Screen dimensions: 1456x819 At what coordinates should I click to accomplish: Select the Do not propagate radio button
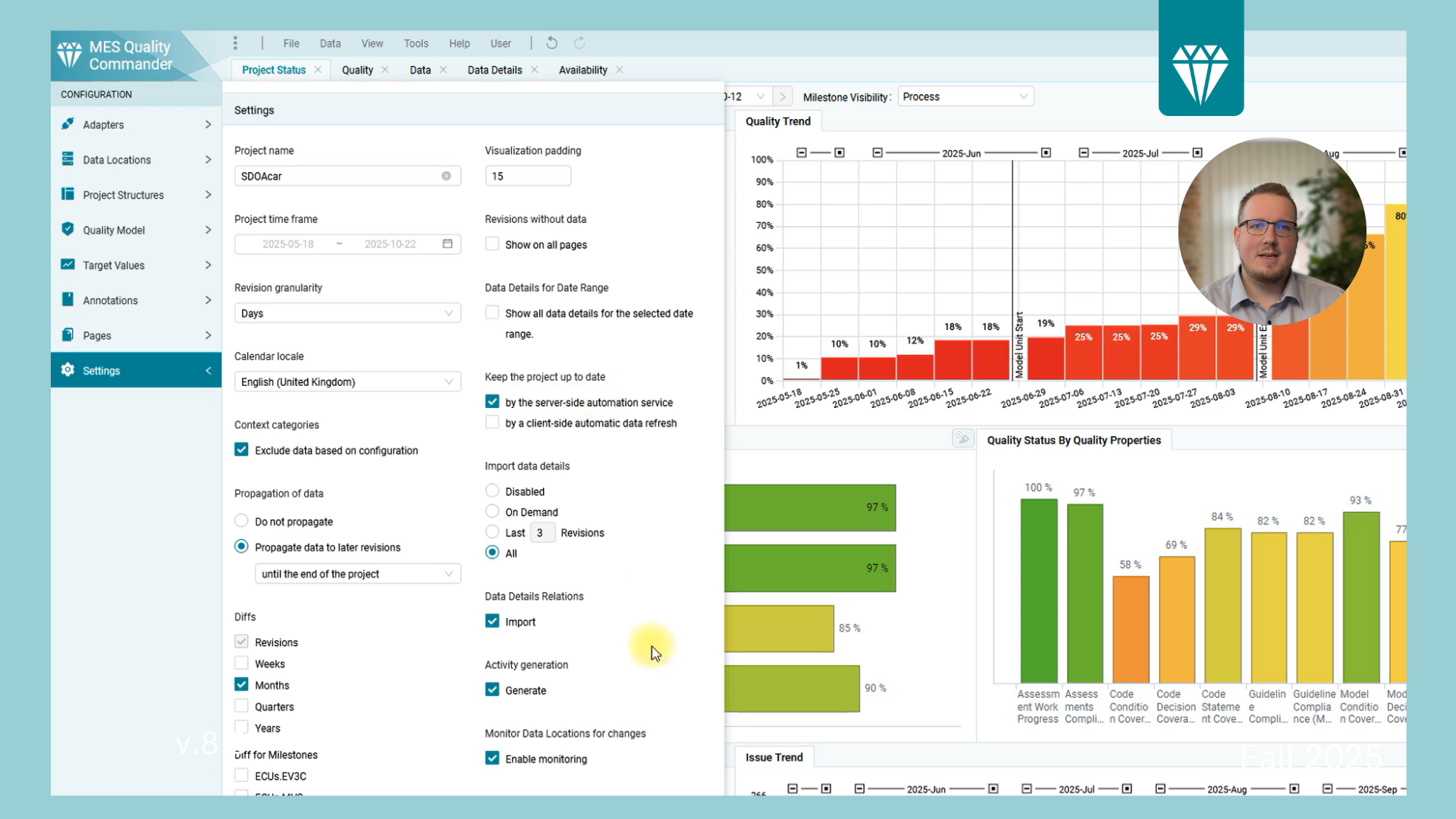241,521
